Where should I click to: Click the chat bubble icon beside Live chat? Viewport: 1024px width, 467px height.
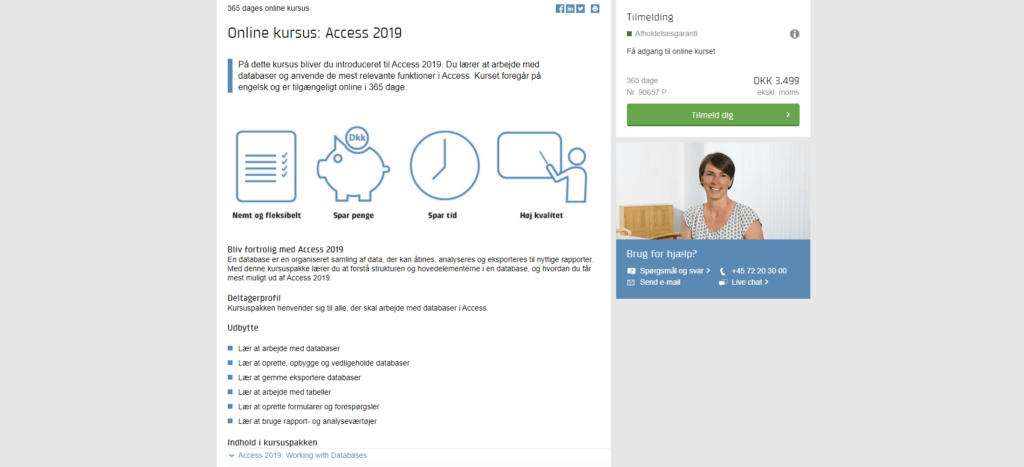[723, 282]
